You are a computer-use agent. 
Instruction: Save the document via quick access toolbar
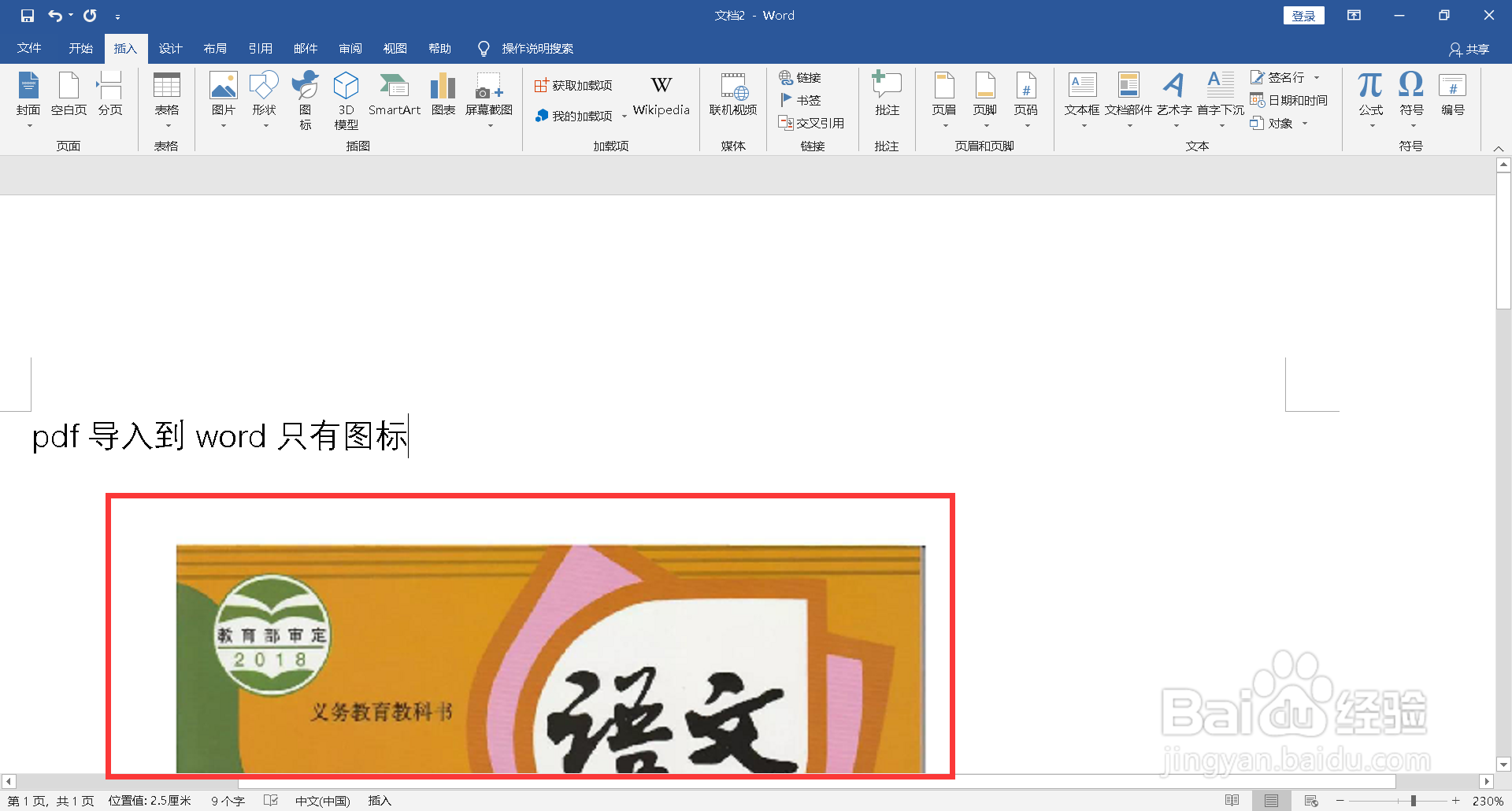click(28, 16)
